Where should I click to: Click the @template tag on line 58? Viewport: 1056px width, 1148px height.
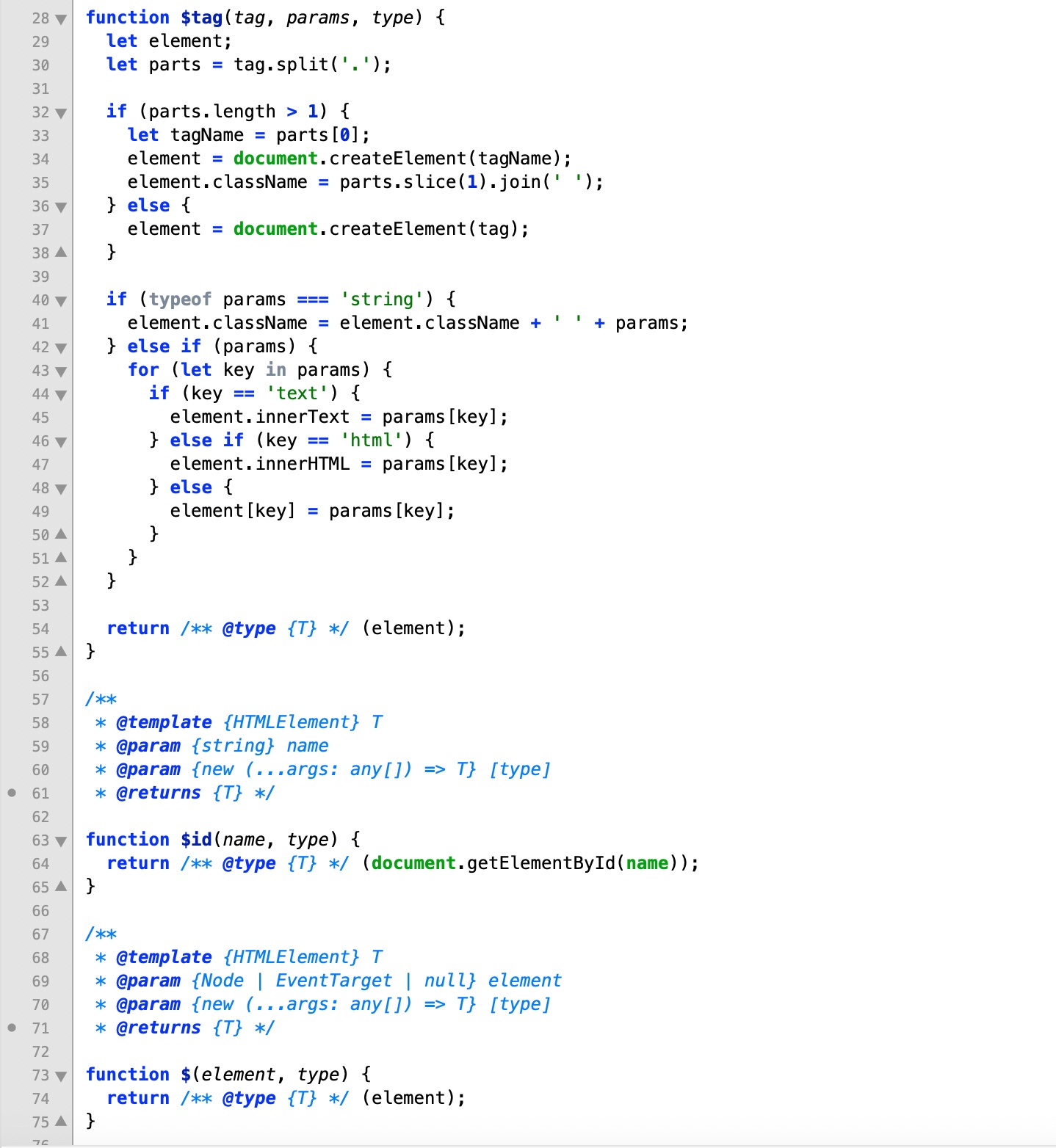pyautogui.click(x=164, y=722)
